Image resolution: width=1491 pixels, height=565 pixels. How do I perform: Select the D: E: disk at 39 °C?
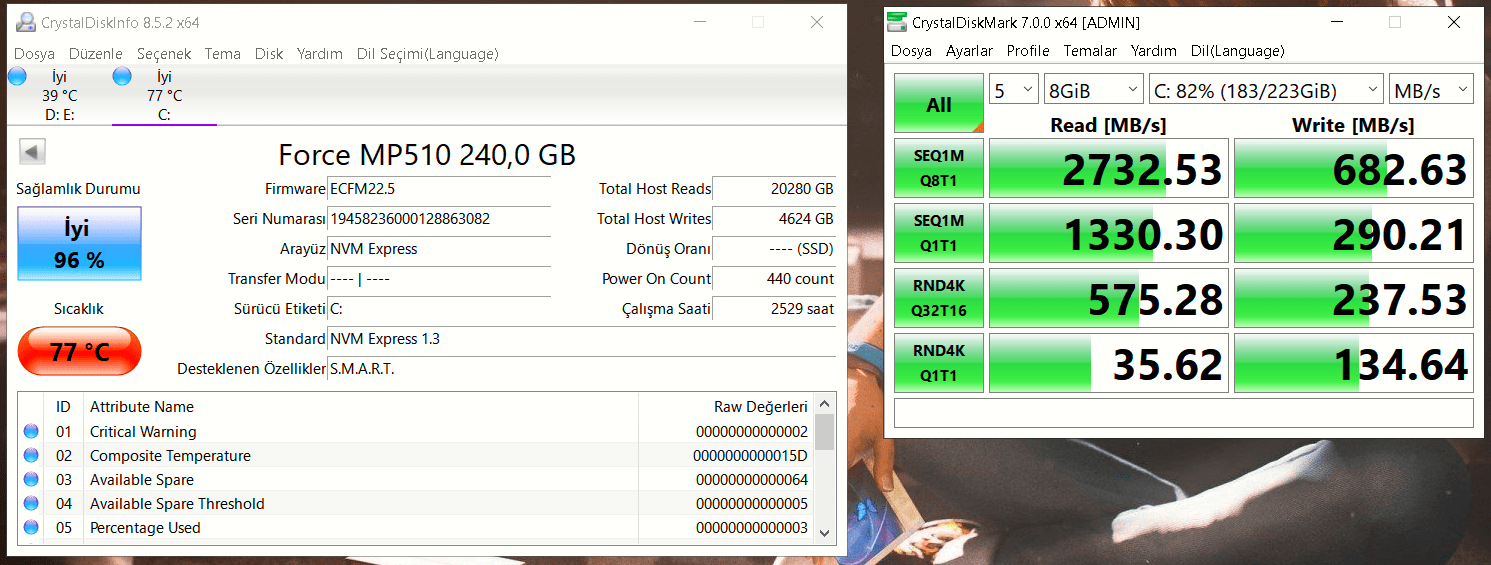pos(59,96)
